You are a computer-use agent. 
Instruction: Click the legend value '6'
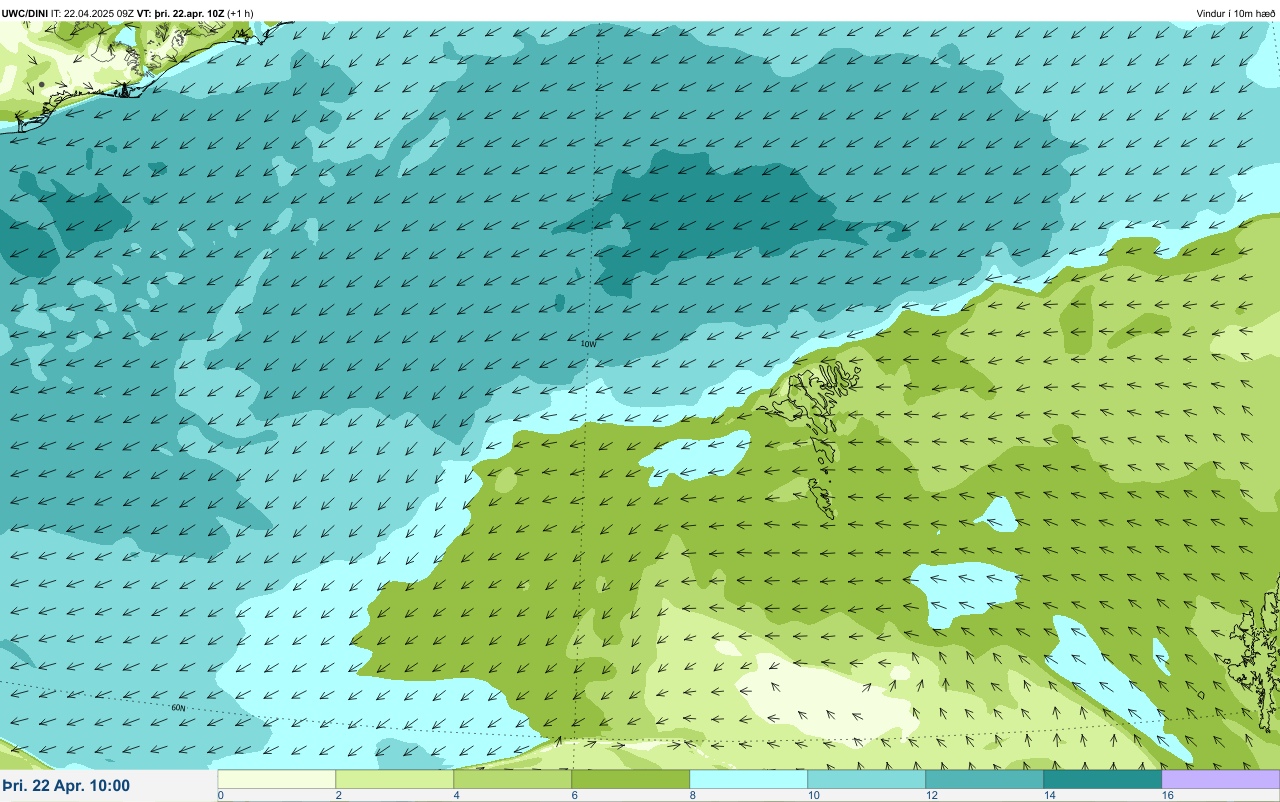point(574,795)
